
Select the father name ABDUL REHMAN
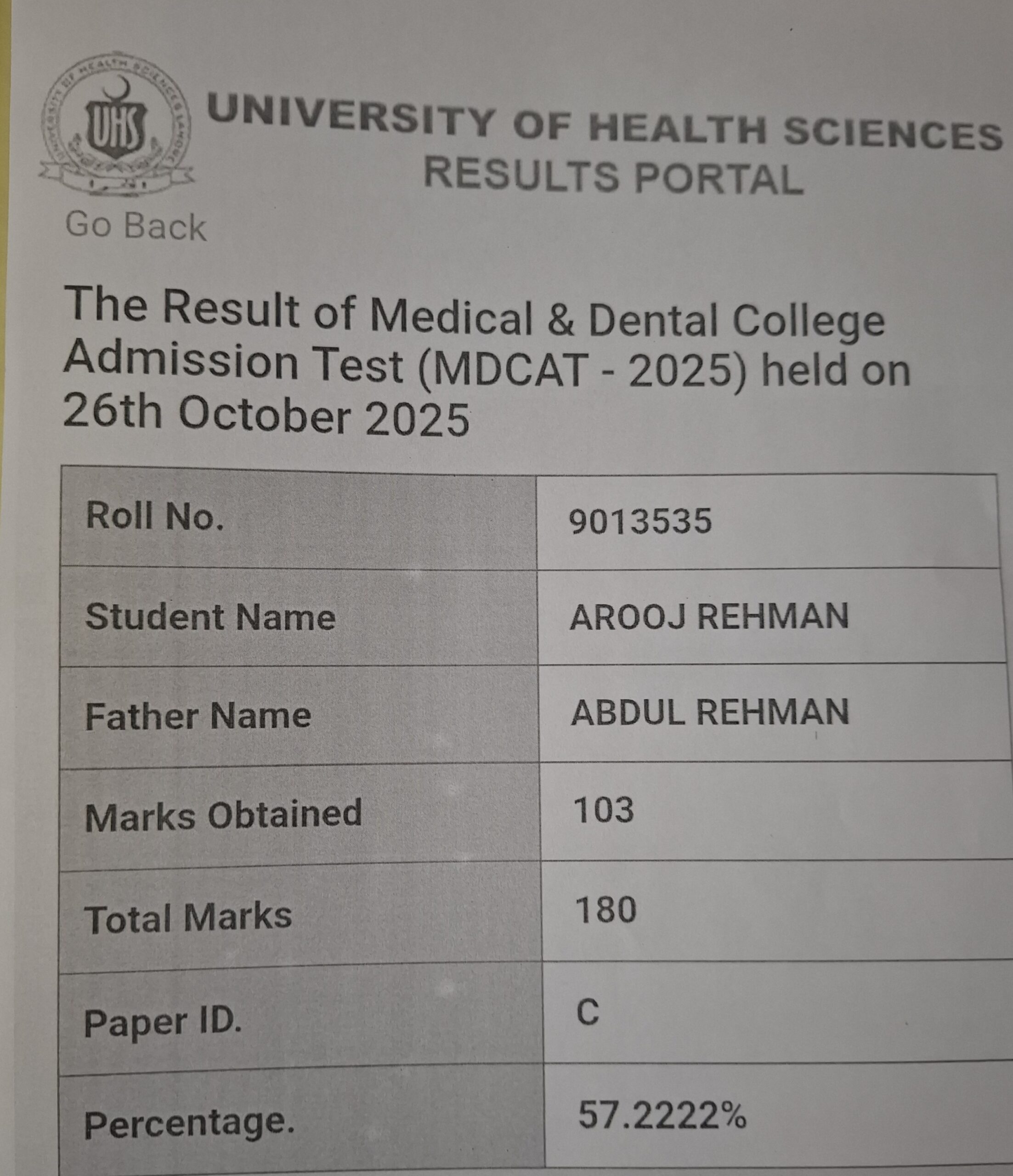pos(709,712)
